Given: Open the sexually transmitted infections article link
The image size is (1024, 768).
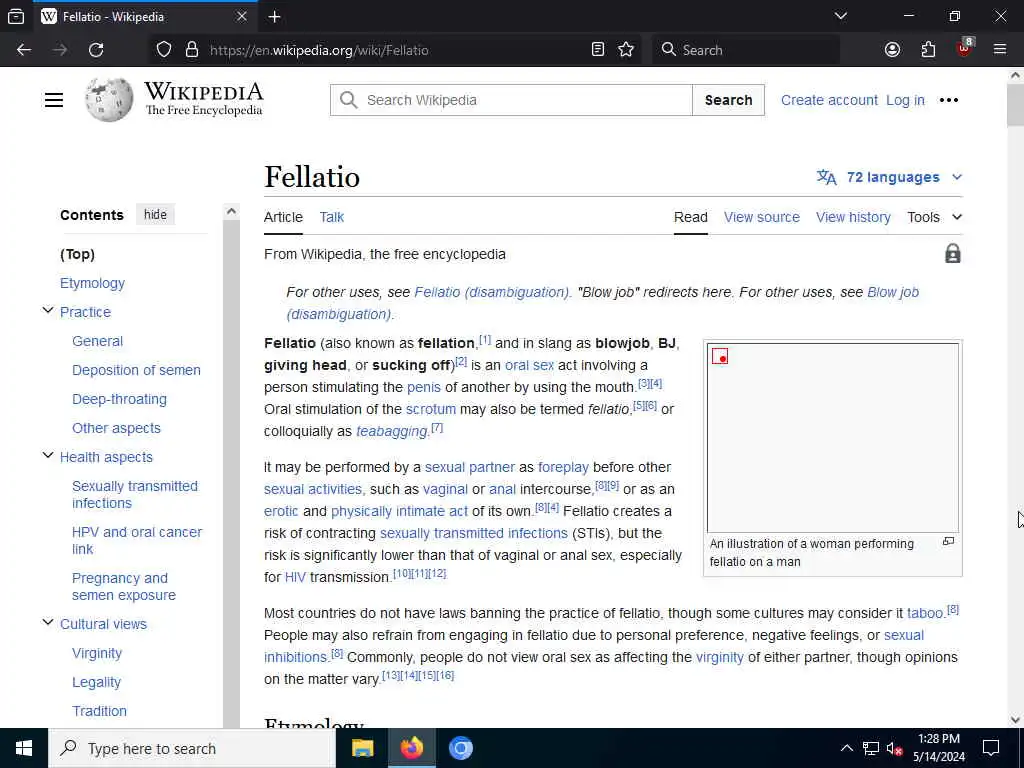Looking at the screenshot, I should [473, 533].
